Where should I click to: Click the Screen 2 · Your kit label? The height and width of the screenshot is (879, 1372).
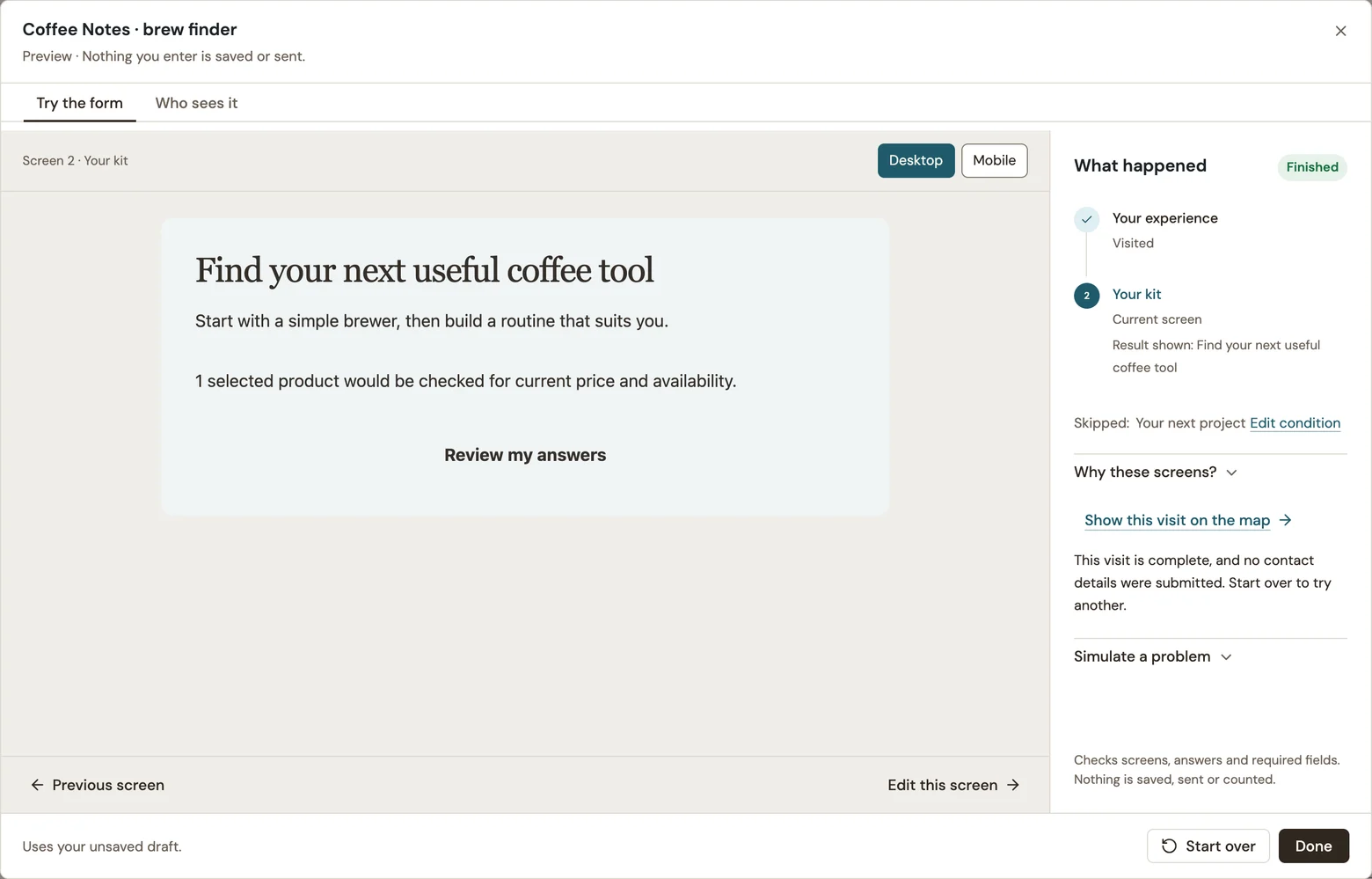point(75,160)
